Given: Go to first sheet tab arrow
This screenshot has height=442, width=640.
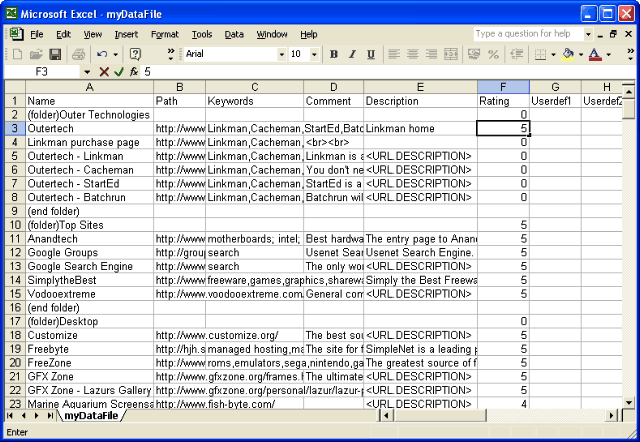Looking at the screenshot, I should click(10, 415).
